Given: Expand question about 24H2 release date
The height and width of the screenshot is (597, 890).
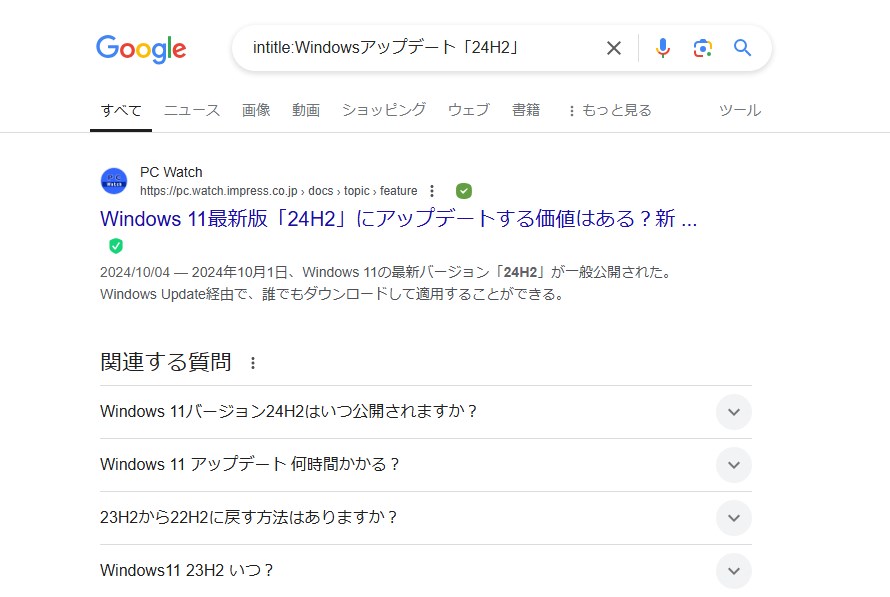Looking at the screenshot, I should pyautogui.click(x=733, y=412).
